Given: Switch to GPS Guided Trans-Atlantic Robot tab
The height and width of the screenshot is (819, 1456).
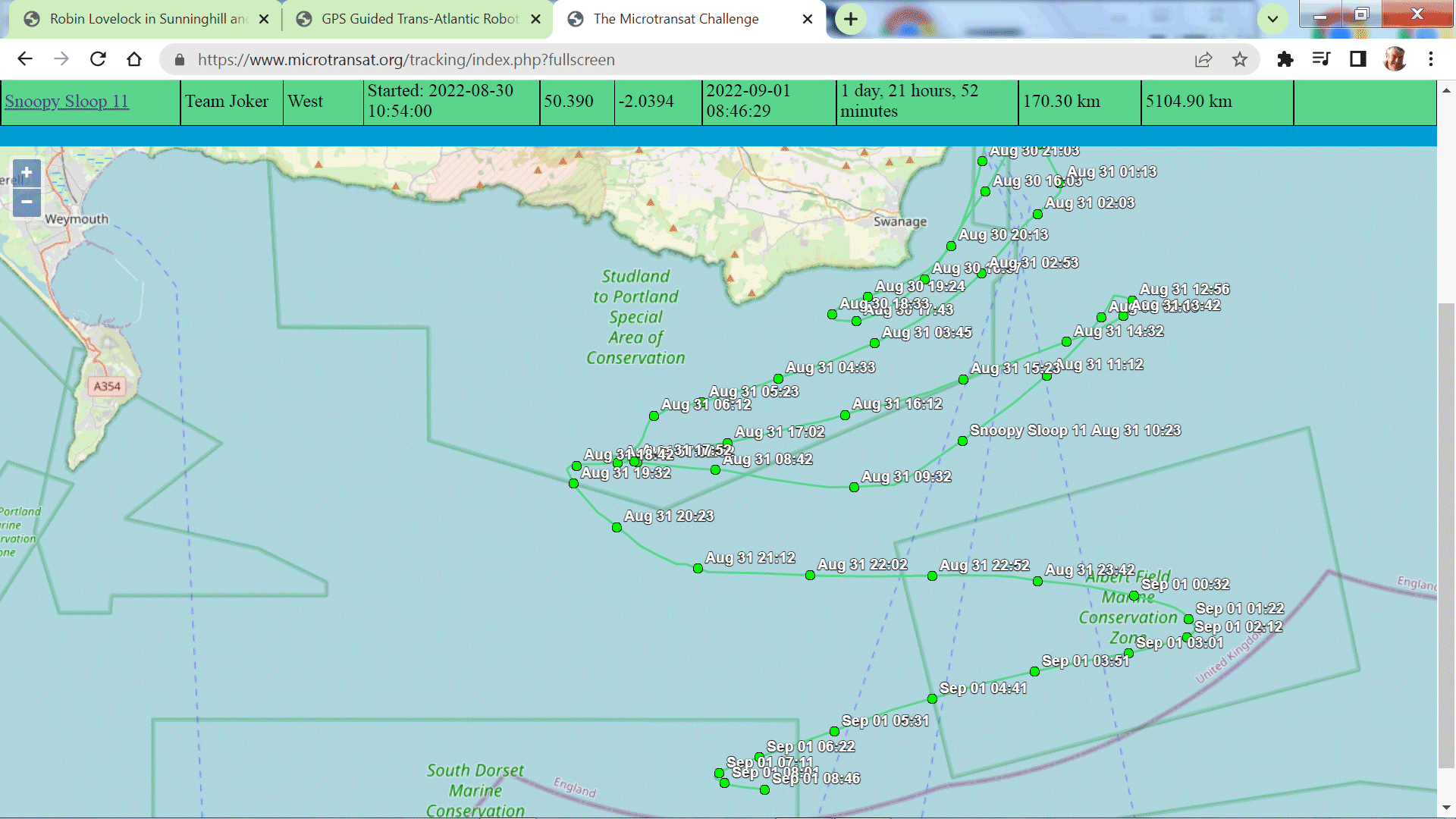Looking at the screenshot, I should [x=419, y=19].
